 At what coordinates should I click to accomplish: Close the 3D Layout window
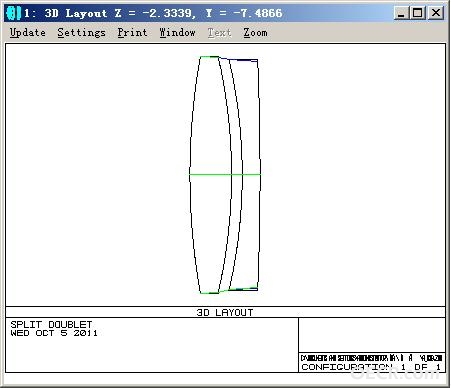coord(435,13)
